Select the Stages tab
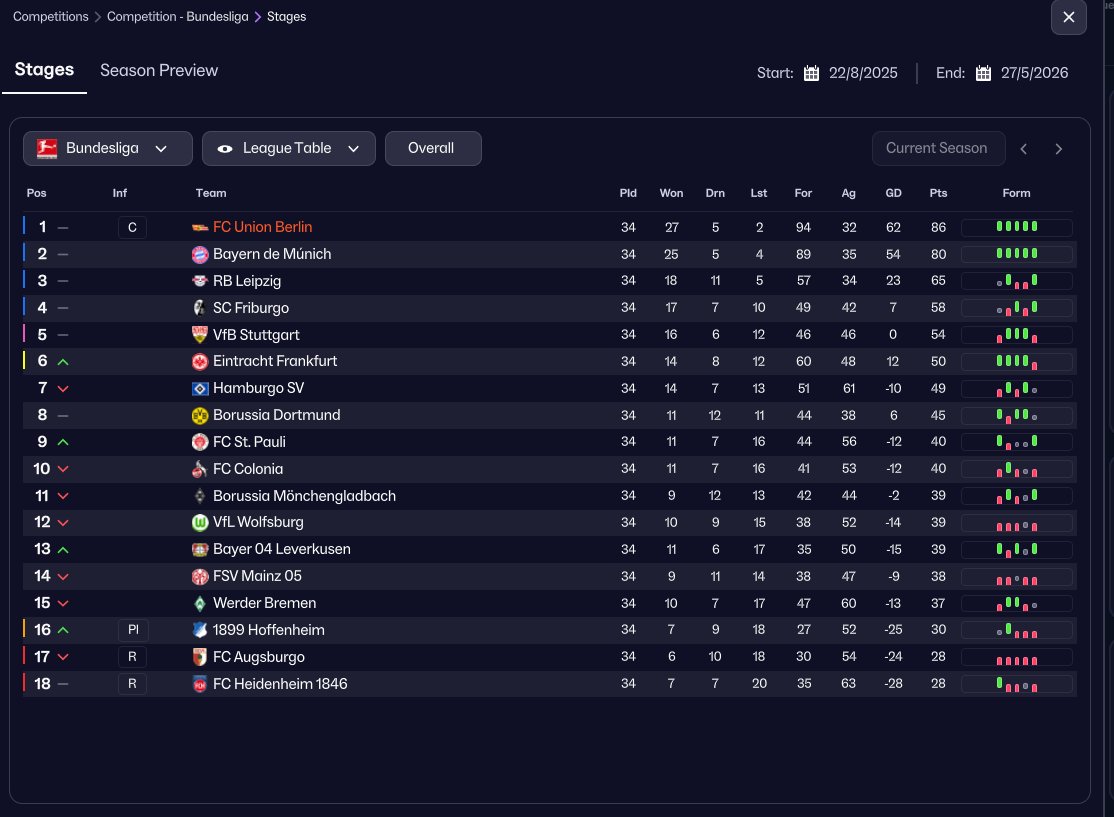This screenshot has height=817, width=1114. coord(44,70)
